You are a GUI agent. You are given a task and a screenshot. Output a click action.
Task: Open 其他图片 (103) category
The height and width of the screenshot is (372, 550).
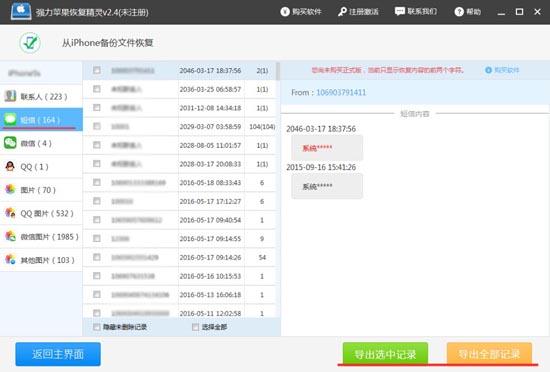coord(41,260)
